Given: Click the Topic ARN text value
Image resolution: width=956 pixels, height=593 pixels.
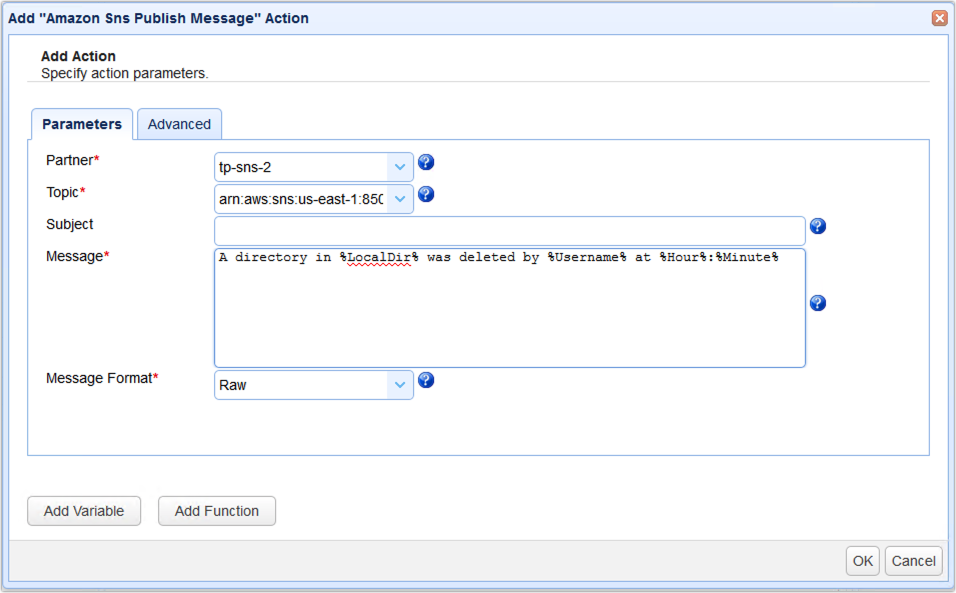Looking at the screenshot, I should click(x=301, y=199).
